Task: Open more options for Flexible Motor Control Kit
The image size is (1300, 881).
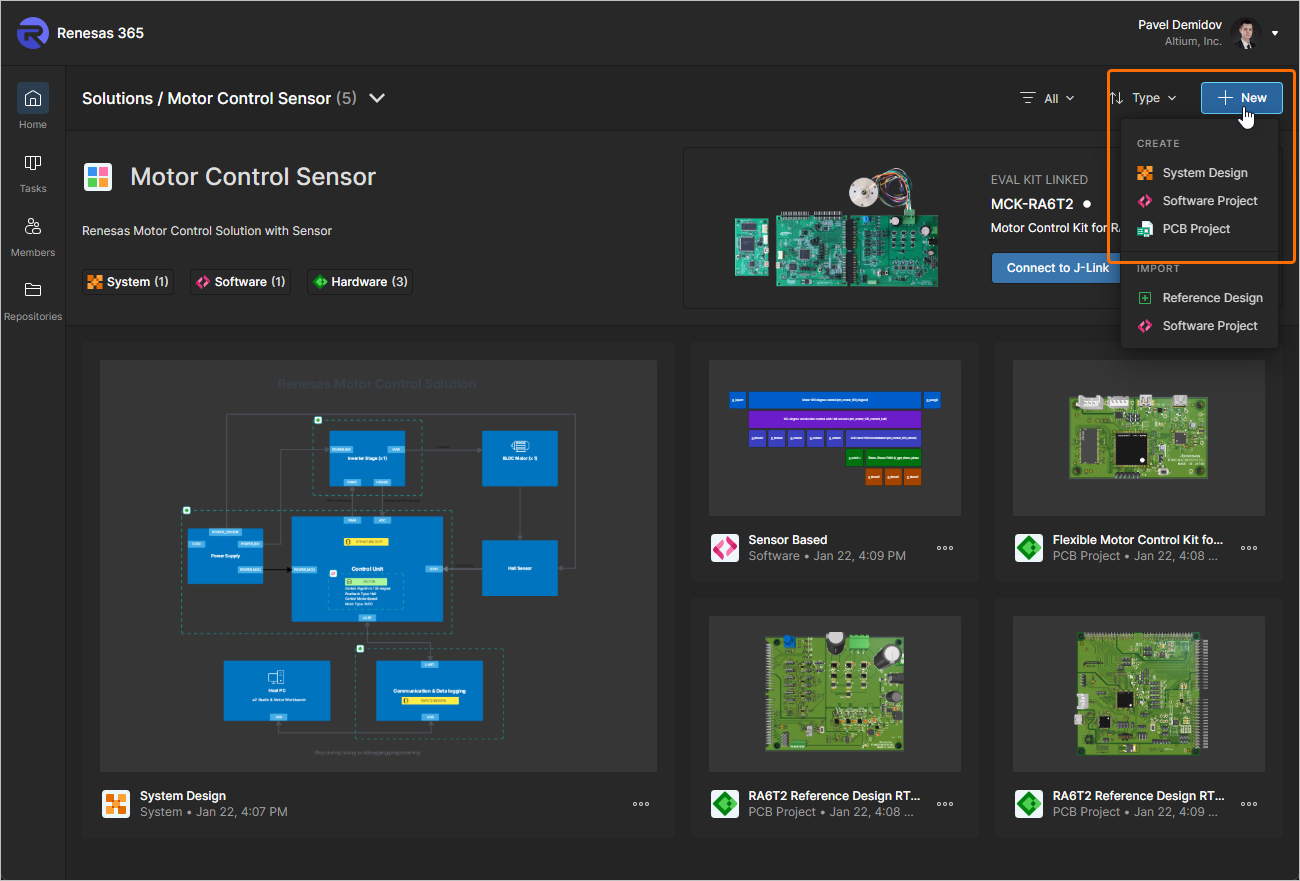Action: (x=1249, y=548)
